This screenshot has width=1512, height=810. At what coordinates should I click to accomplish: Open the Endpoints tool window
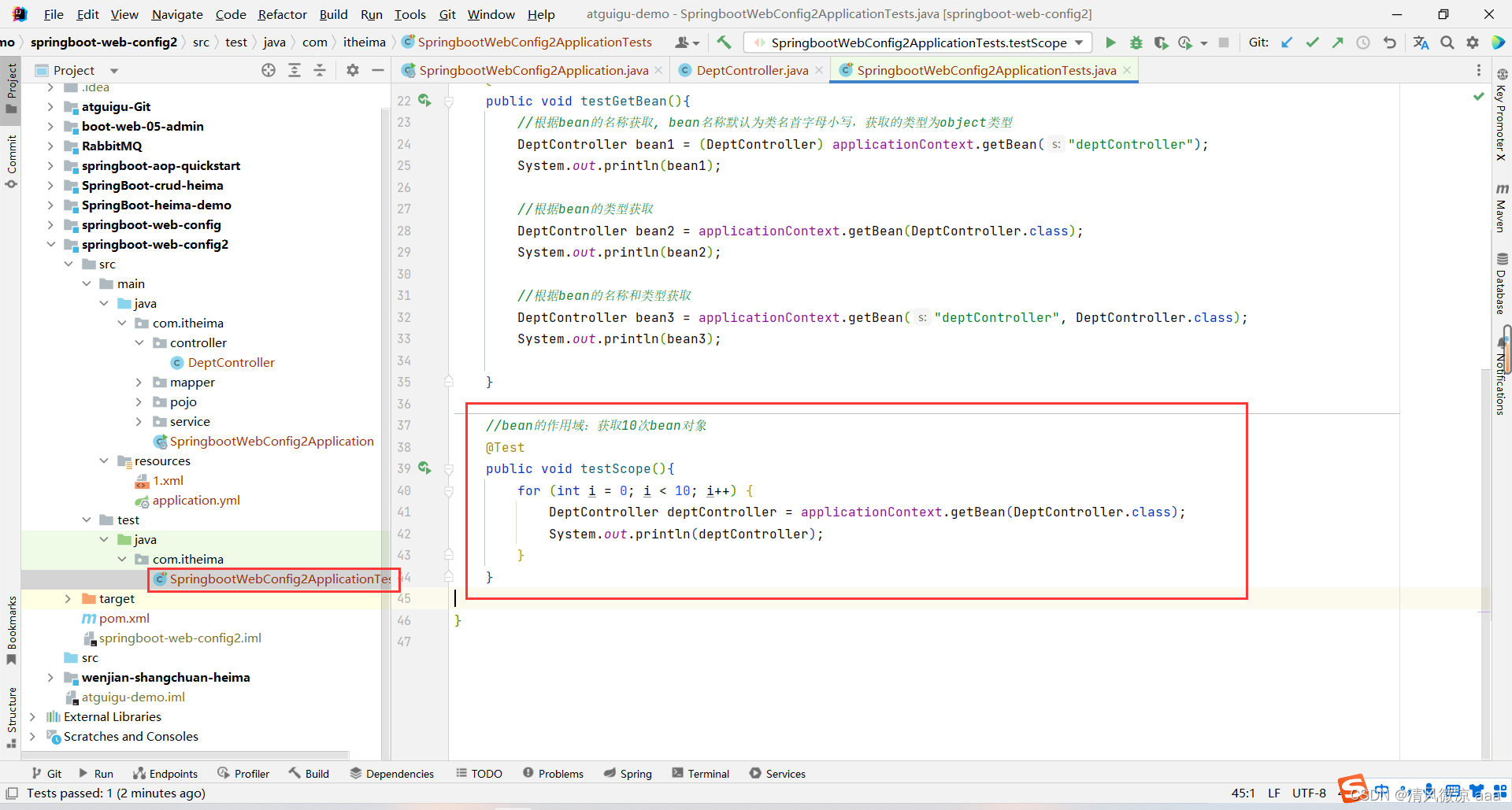[x=165, y=774]
